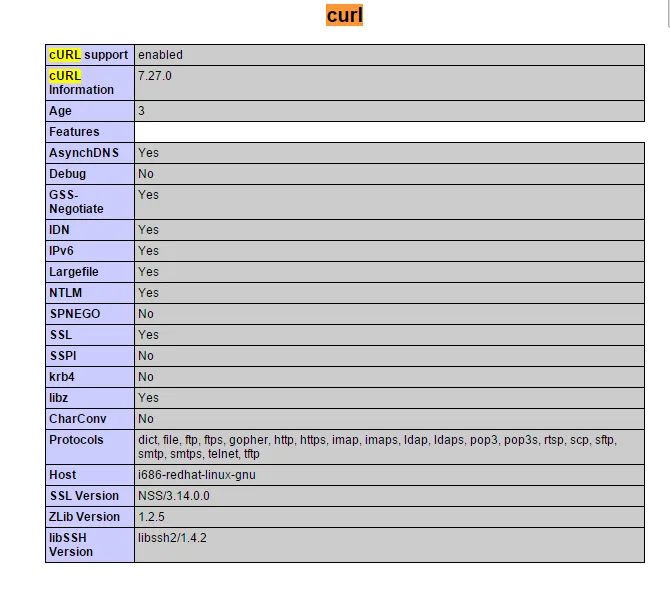Select the 'No' value beside krb4
Screen dimensions: 670x590
click(x=146, y=377)
